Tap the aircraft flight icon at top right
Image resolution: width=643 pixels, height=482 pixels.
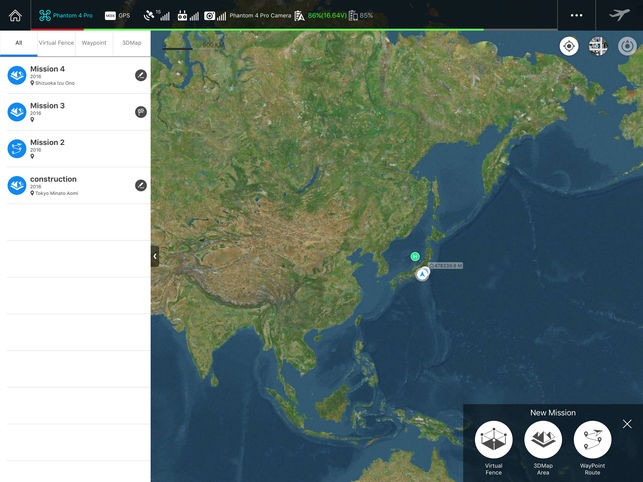(620, 15)
